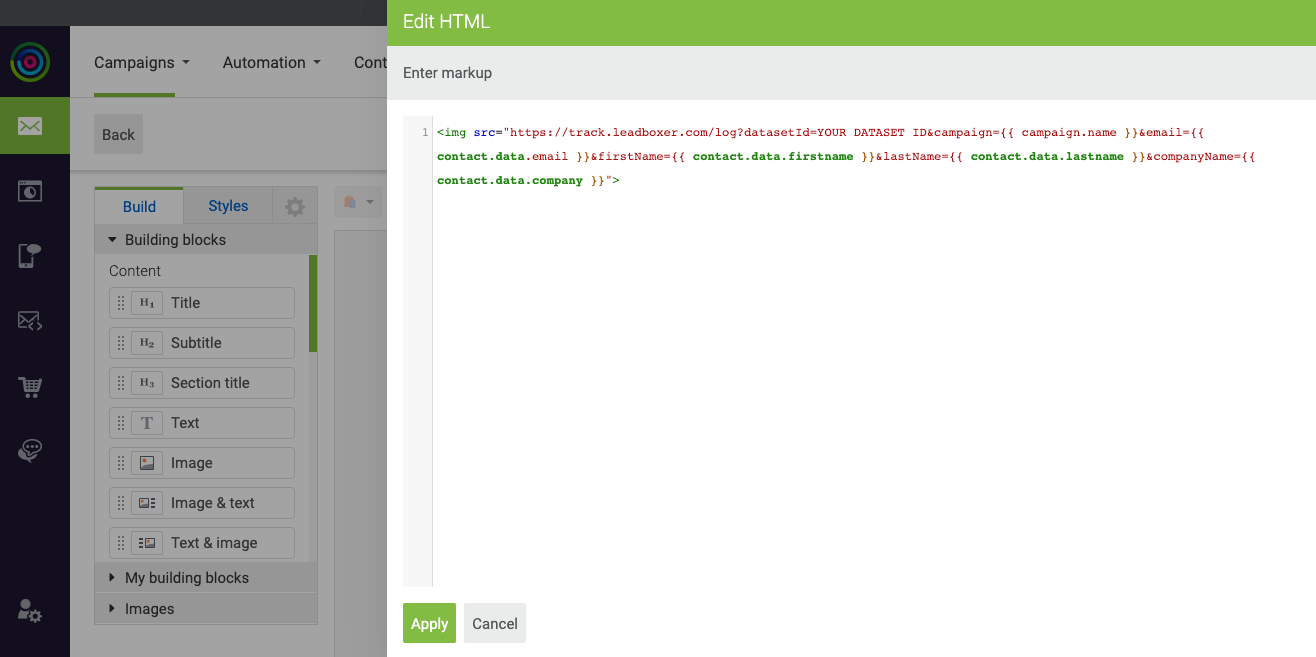Open the shopping cart sidebar icon
Screen dimensions: 1316x657
coord(30,387)
